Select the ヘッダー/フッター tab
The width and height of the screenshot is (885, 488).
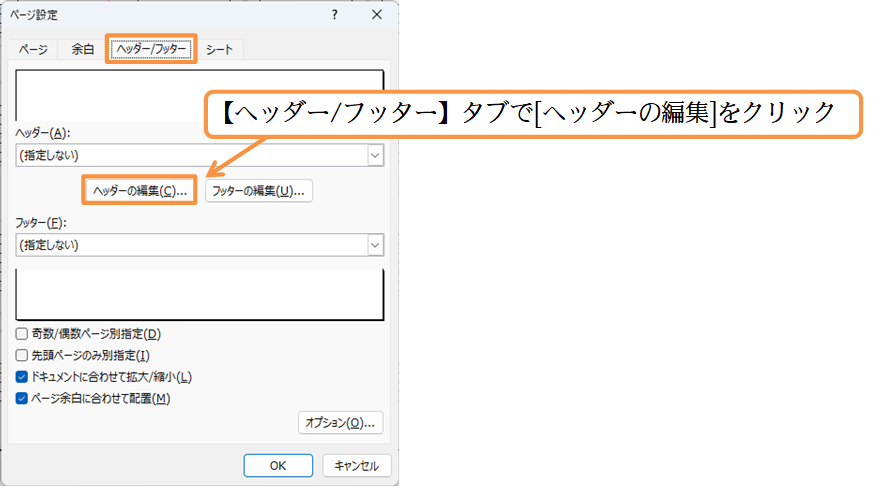point(151,49)
